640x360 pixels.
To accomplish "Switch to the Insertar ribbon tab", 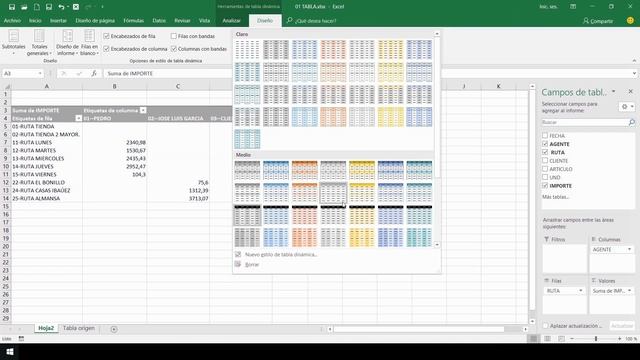I will click(x=58, y=20).
